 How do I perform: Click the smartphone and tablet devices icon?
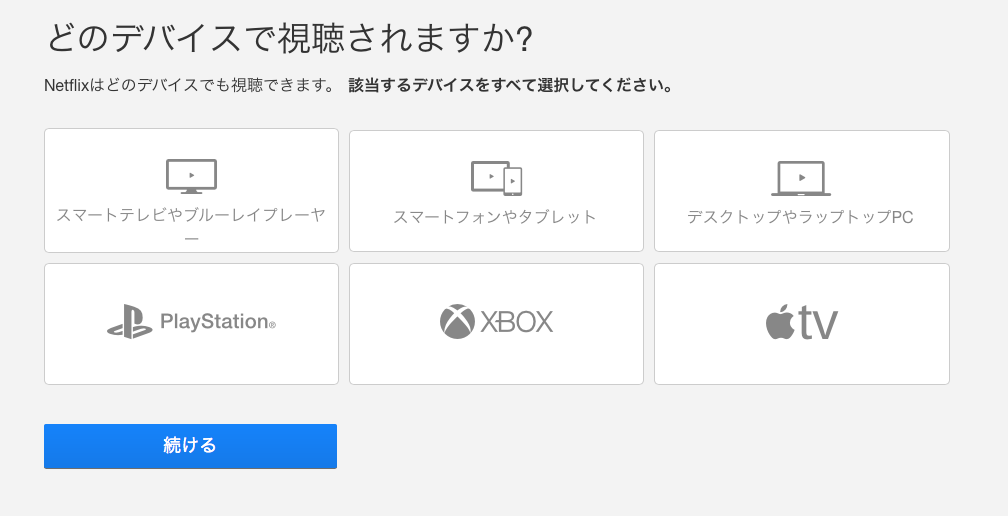click(496, 178)
